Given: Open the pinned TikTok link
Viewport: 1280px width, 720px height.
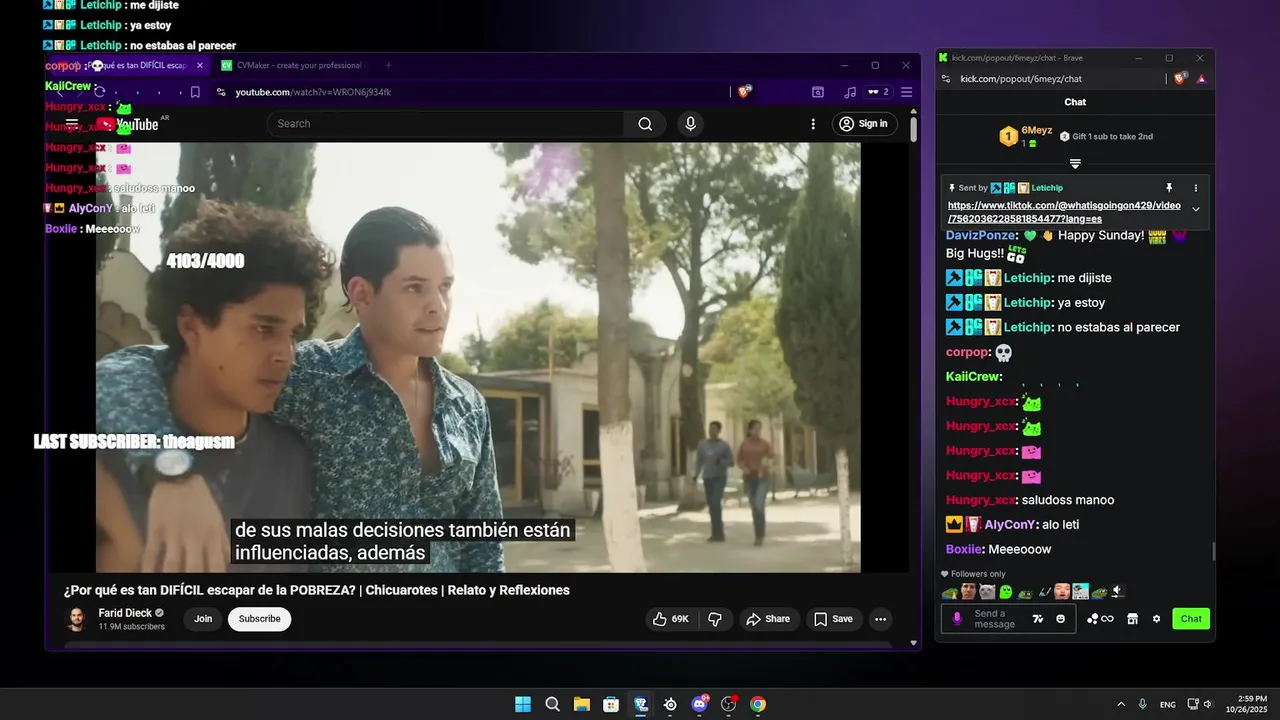Looking at the screenshot, I should [1064, 212].
